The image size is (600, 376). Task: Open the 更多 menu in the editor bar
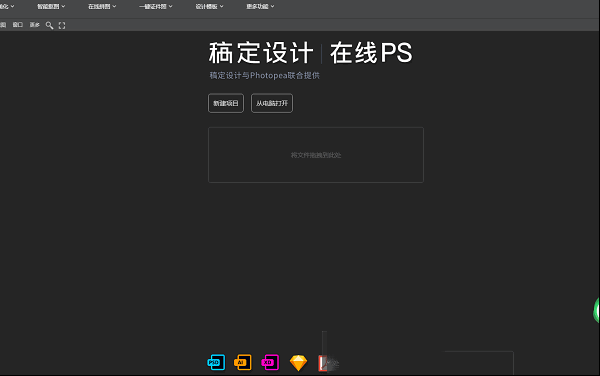click(x=34, y=25)
